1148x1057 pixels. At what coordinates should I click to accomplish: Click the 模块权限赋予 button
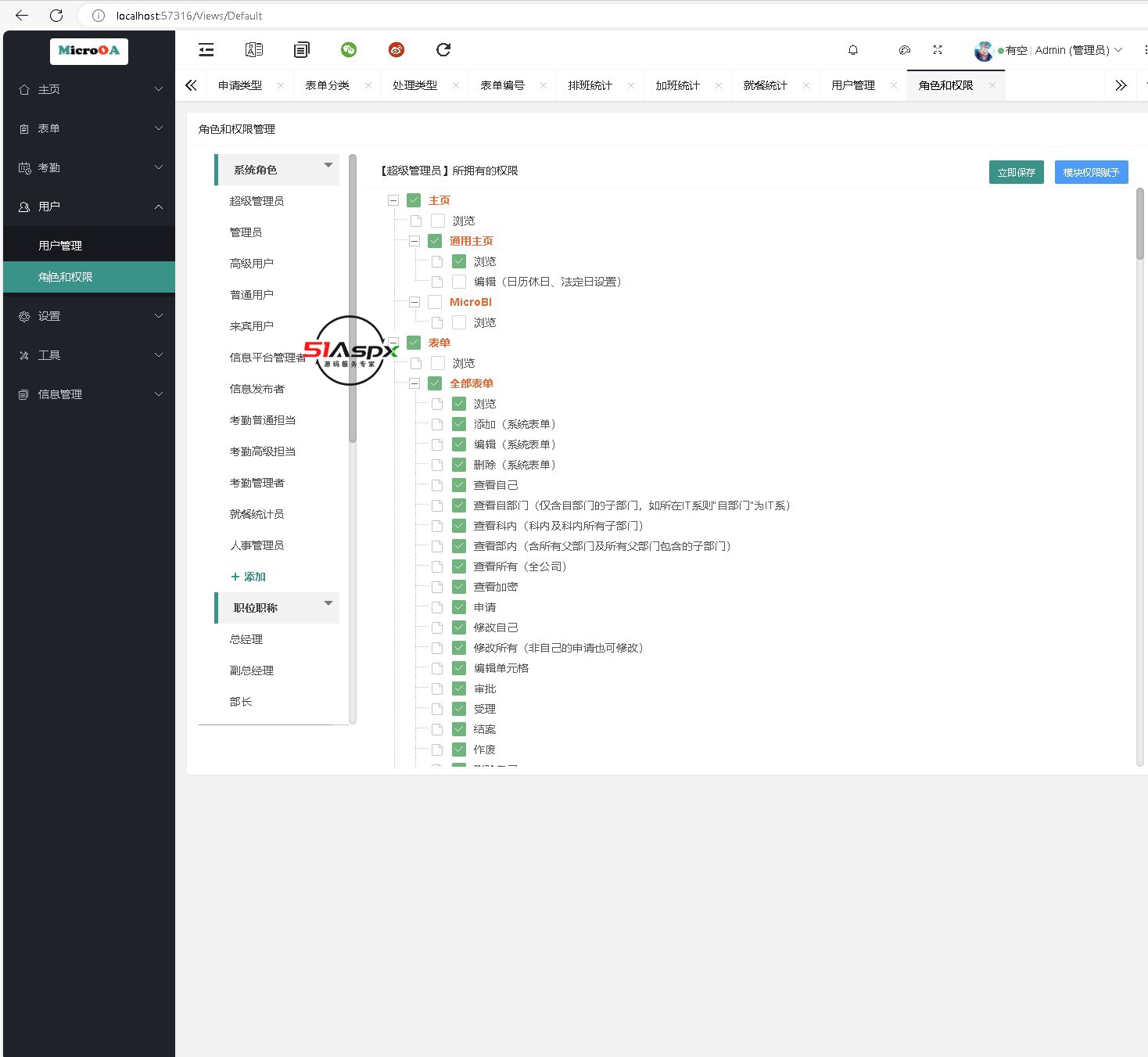(x=1091, y=172)
